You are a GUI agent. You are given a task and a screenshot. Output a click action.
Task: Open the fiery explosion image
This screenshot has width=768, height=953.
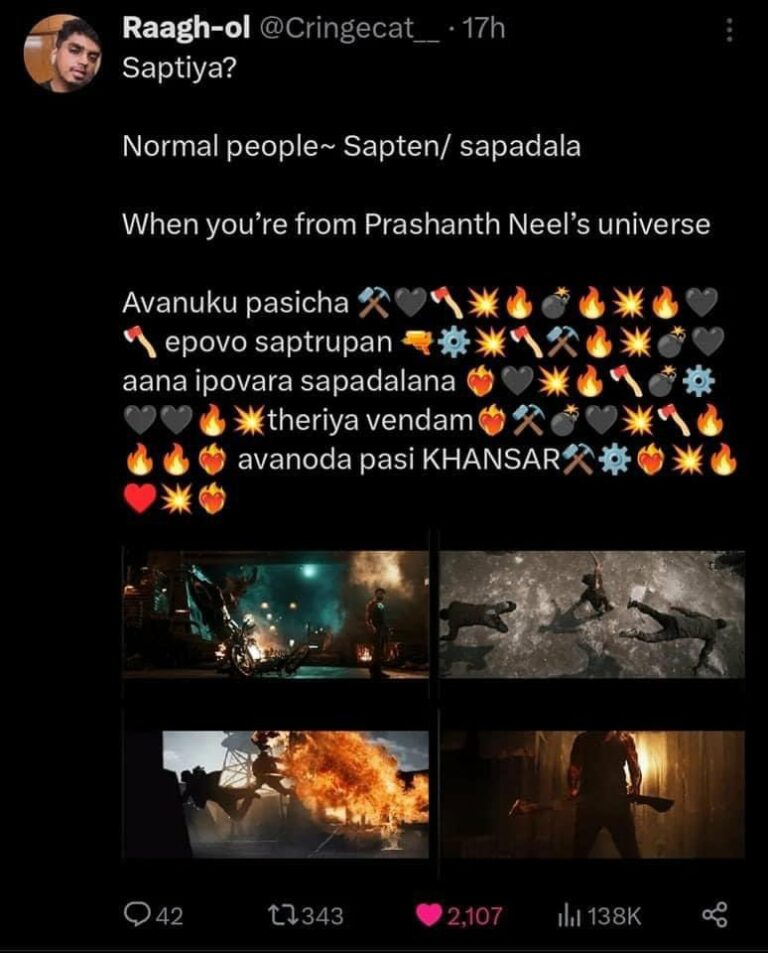276,794
